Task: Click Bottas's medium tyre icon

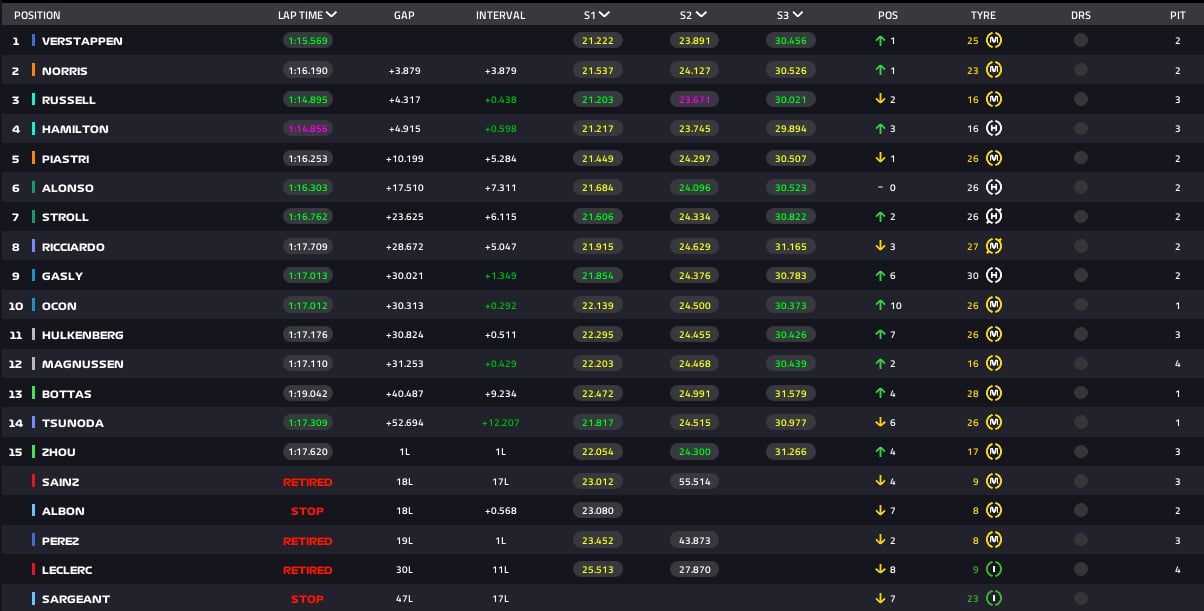Action: coord(994,394)
